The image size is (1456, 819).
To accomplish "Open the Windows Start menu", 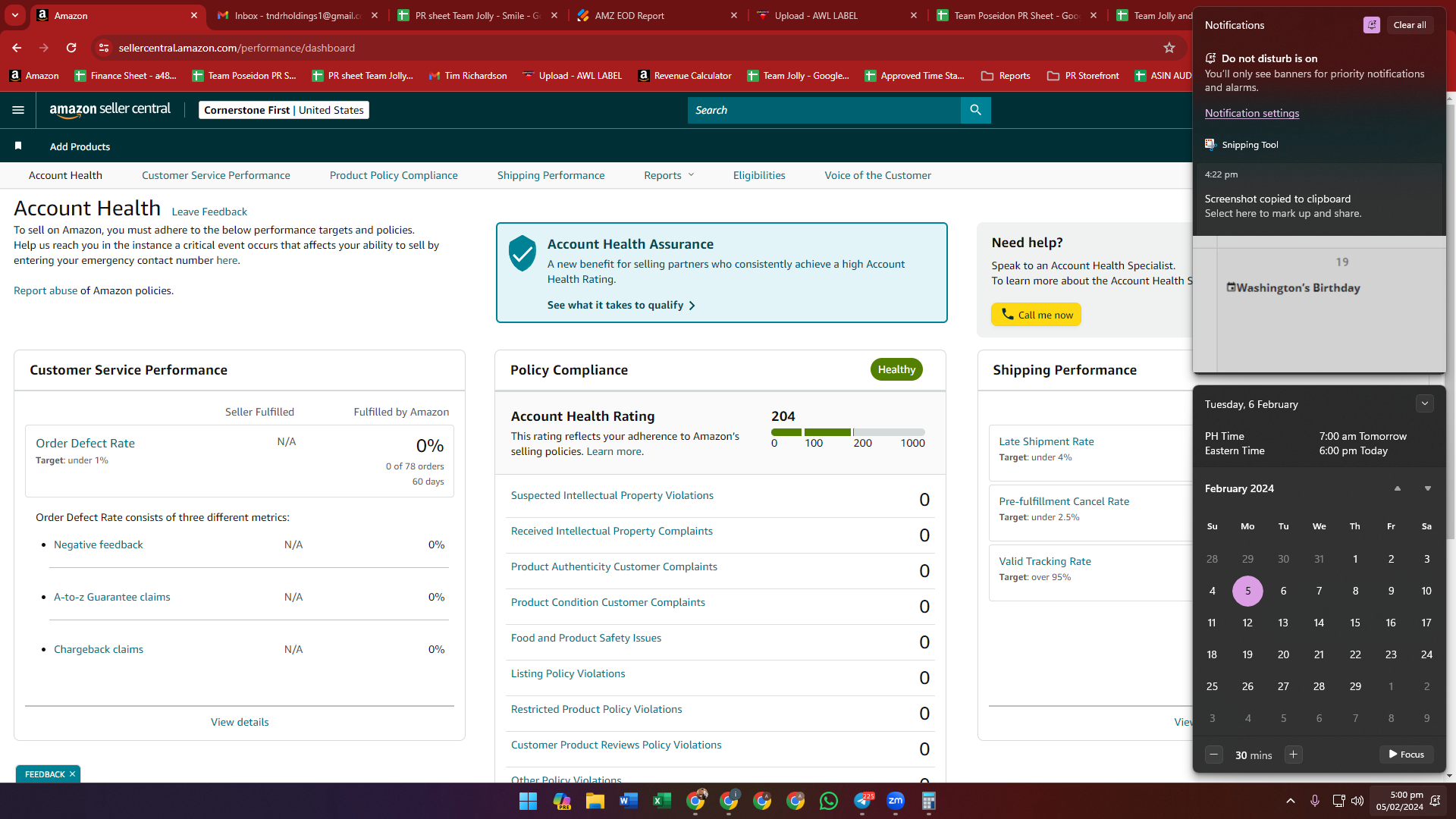I will click(528, 801).
